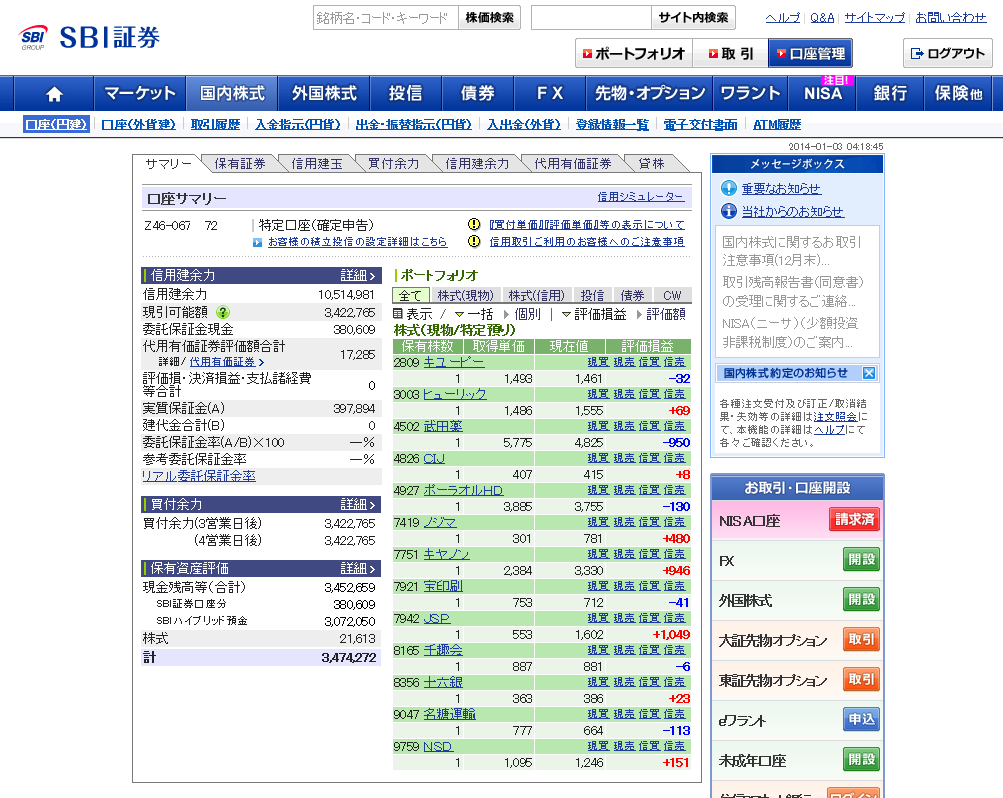Switch to 信用建余力 tab

(x=477, y=164)
